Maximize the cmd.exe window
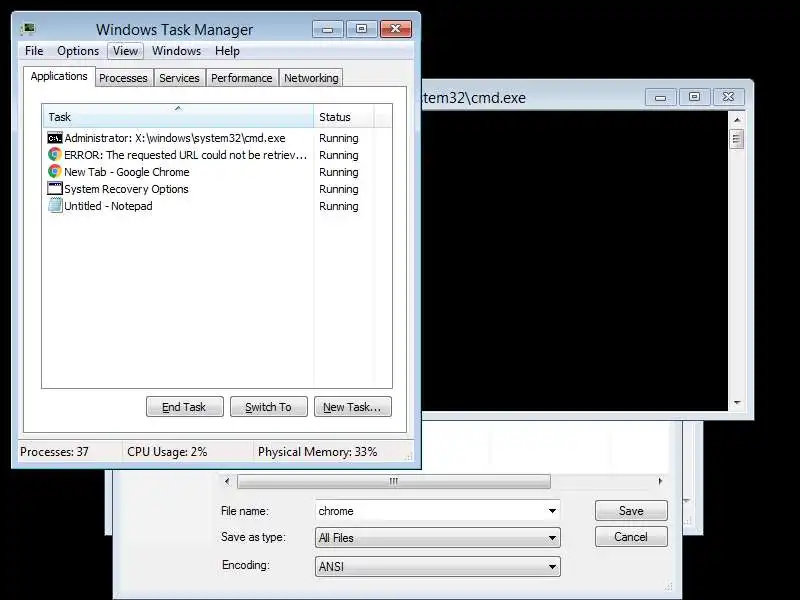800x600 pixels. click(694, 97)
